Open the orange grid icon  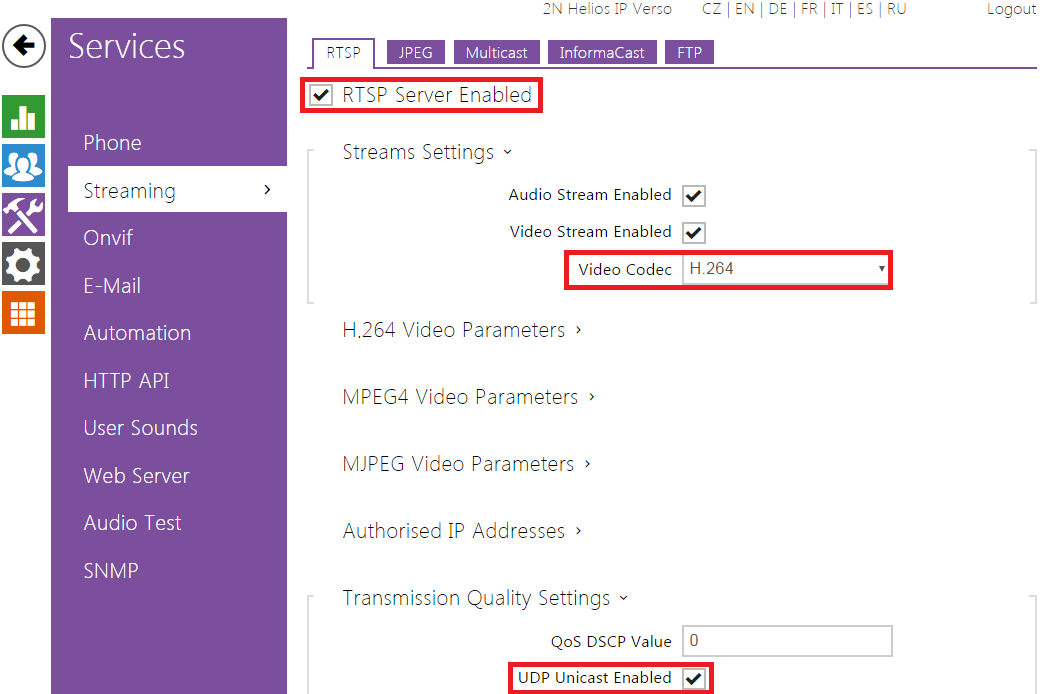pyautogui.click(x=23, y=312)
